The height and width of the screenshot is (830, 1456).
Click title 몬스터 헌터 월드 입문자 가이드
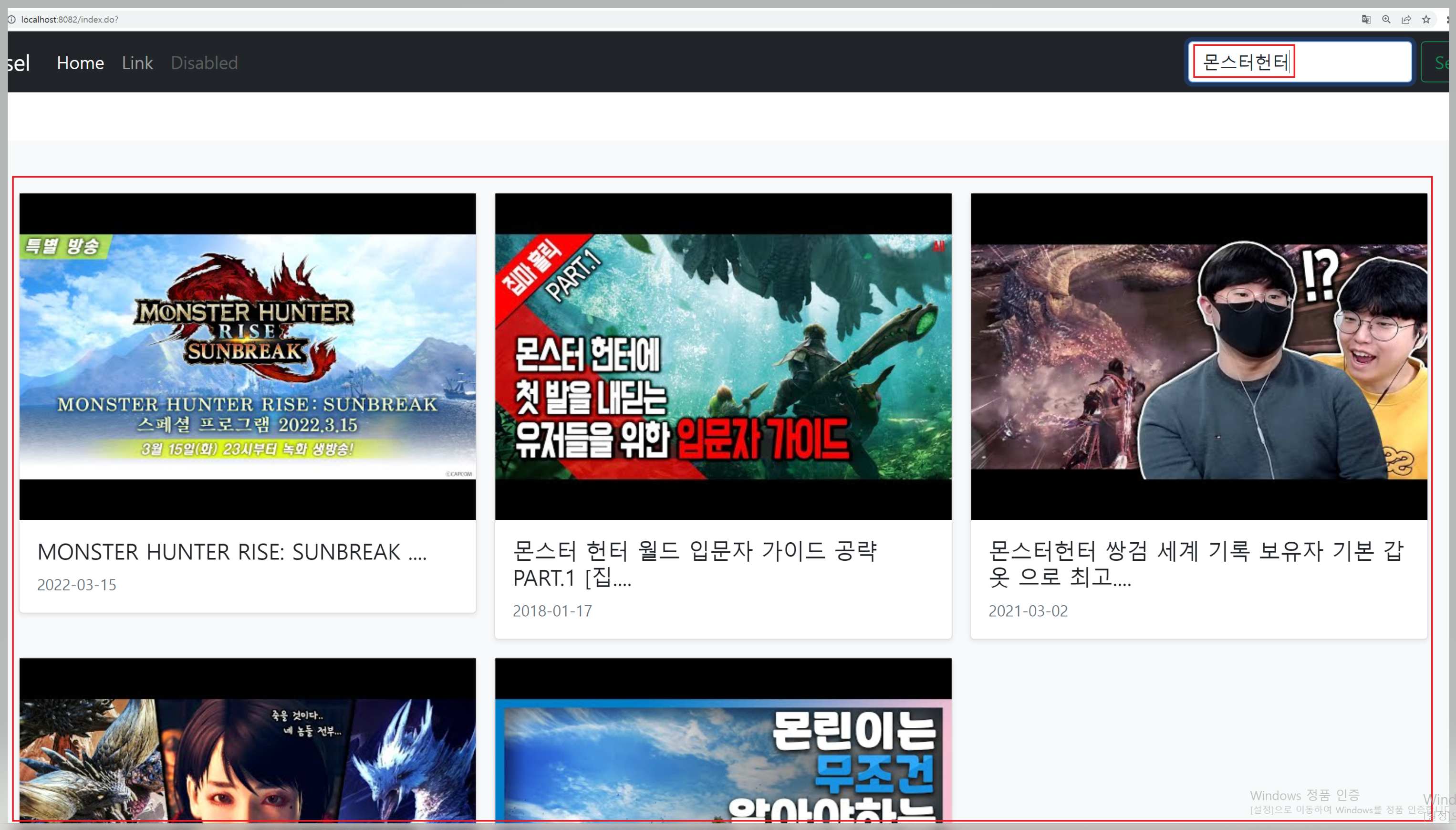(695, 564)
